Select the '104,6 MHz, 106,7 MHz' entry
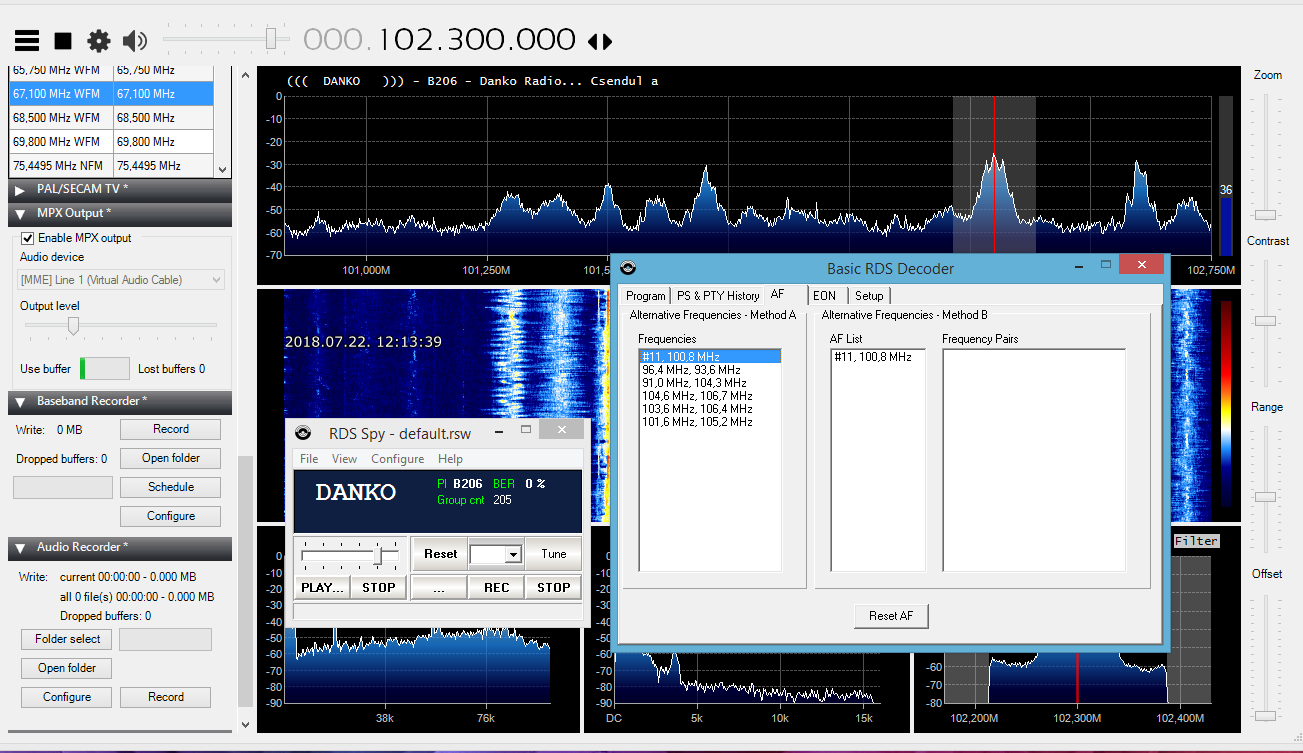This screenshot has height=753, width=1303. tap(710, 396)
